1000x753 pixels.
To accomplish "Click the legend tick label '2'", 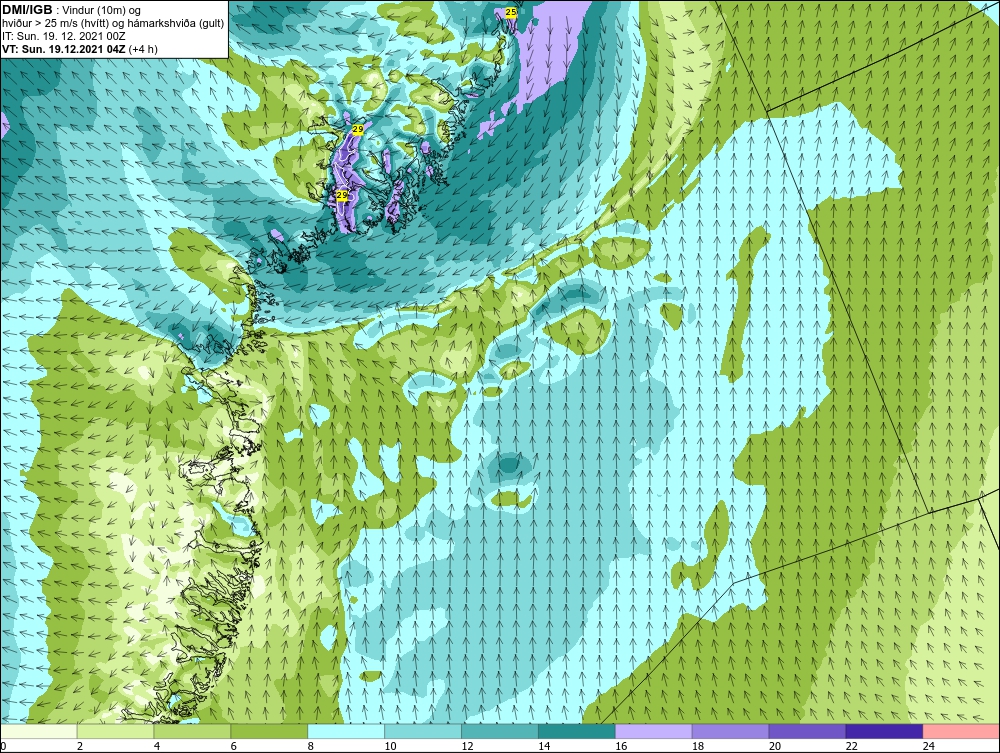I will tap(80, 746).
